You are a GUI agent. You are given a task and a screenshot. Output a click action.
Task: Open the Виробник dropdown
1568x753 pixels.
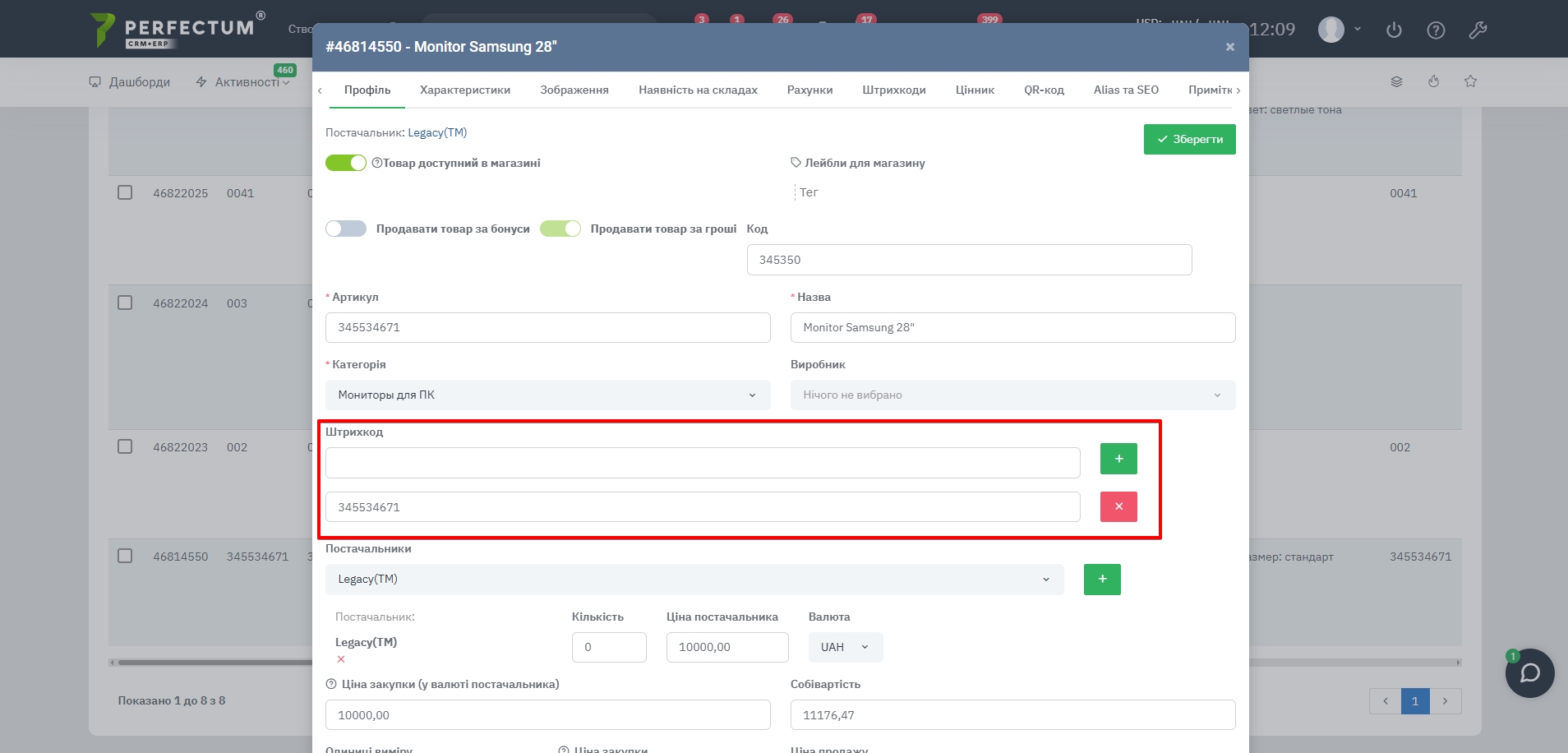tap(1012, 395)
